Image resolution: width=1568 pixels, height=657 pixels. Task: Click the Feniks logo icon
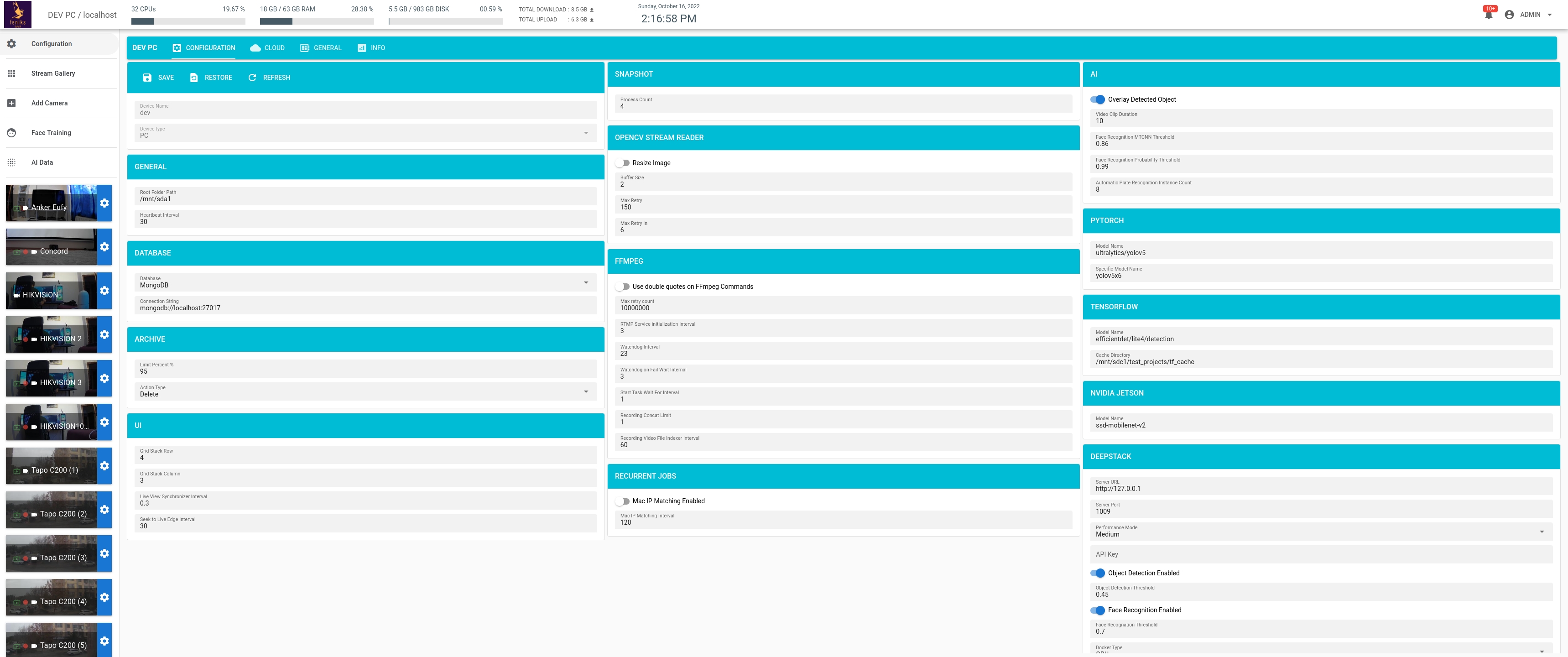18,15
